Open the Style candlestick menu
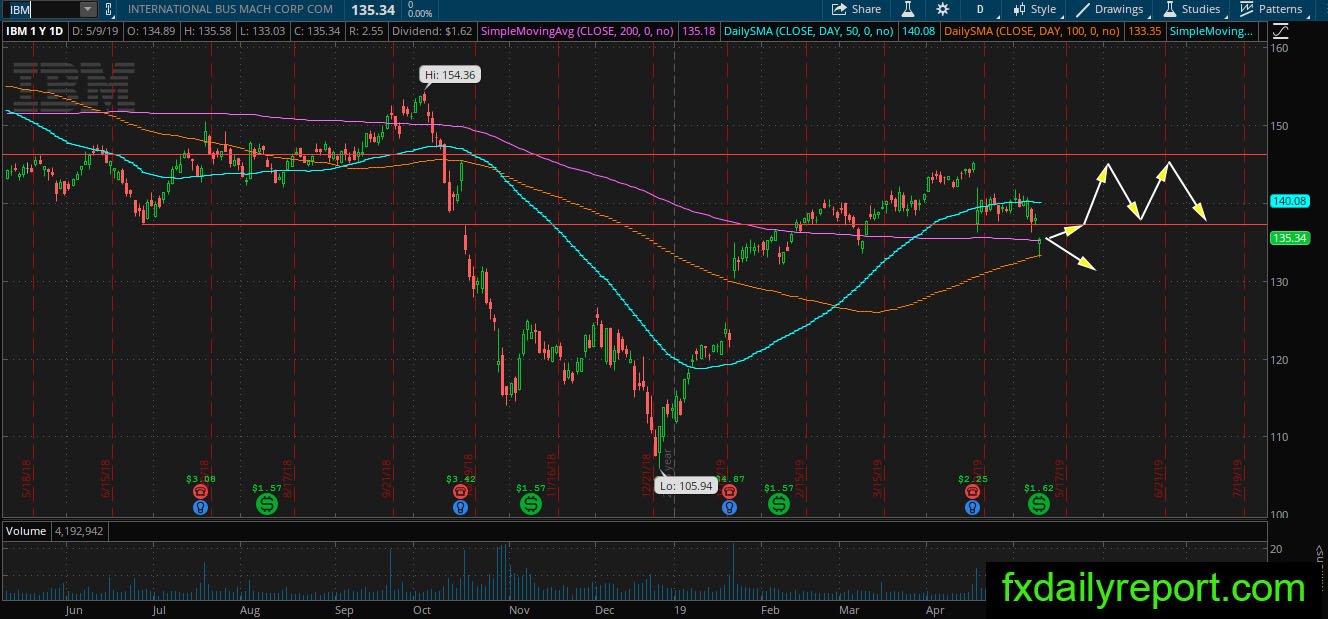The image size is (1328, 619). (1034, 9)
